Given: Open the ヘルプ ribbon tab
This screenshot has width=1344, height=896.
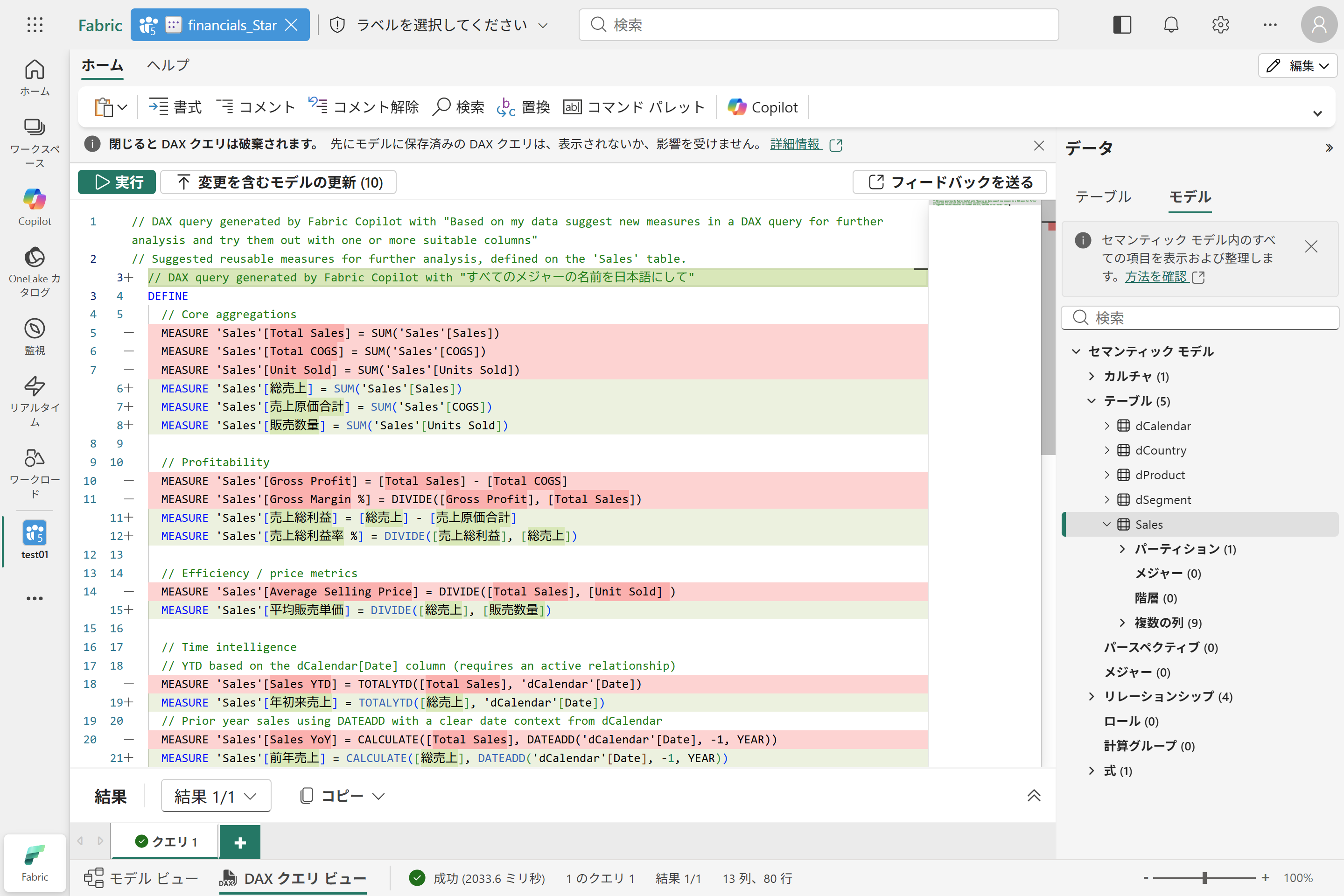Looking at the screenshot, I should 168,65.
